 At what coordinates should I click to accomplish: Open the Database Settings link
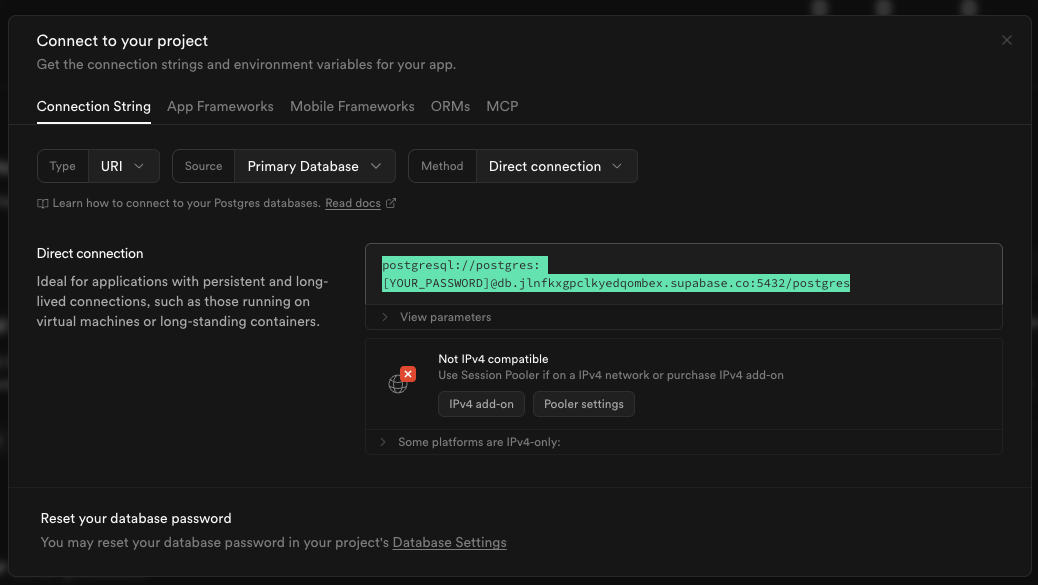[x=449, y=542]
